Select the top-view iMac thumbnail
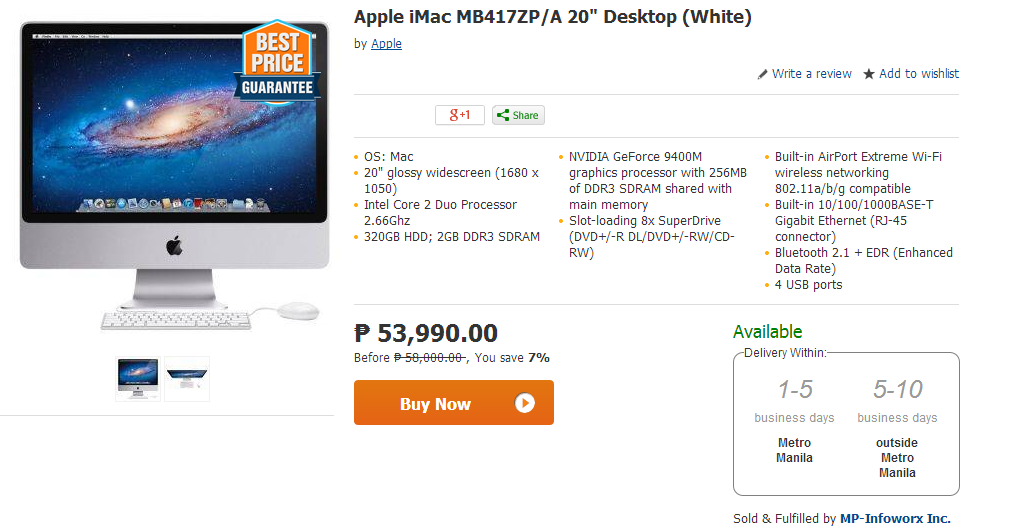 [187, 379]
